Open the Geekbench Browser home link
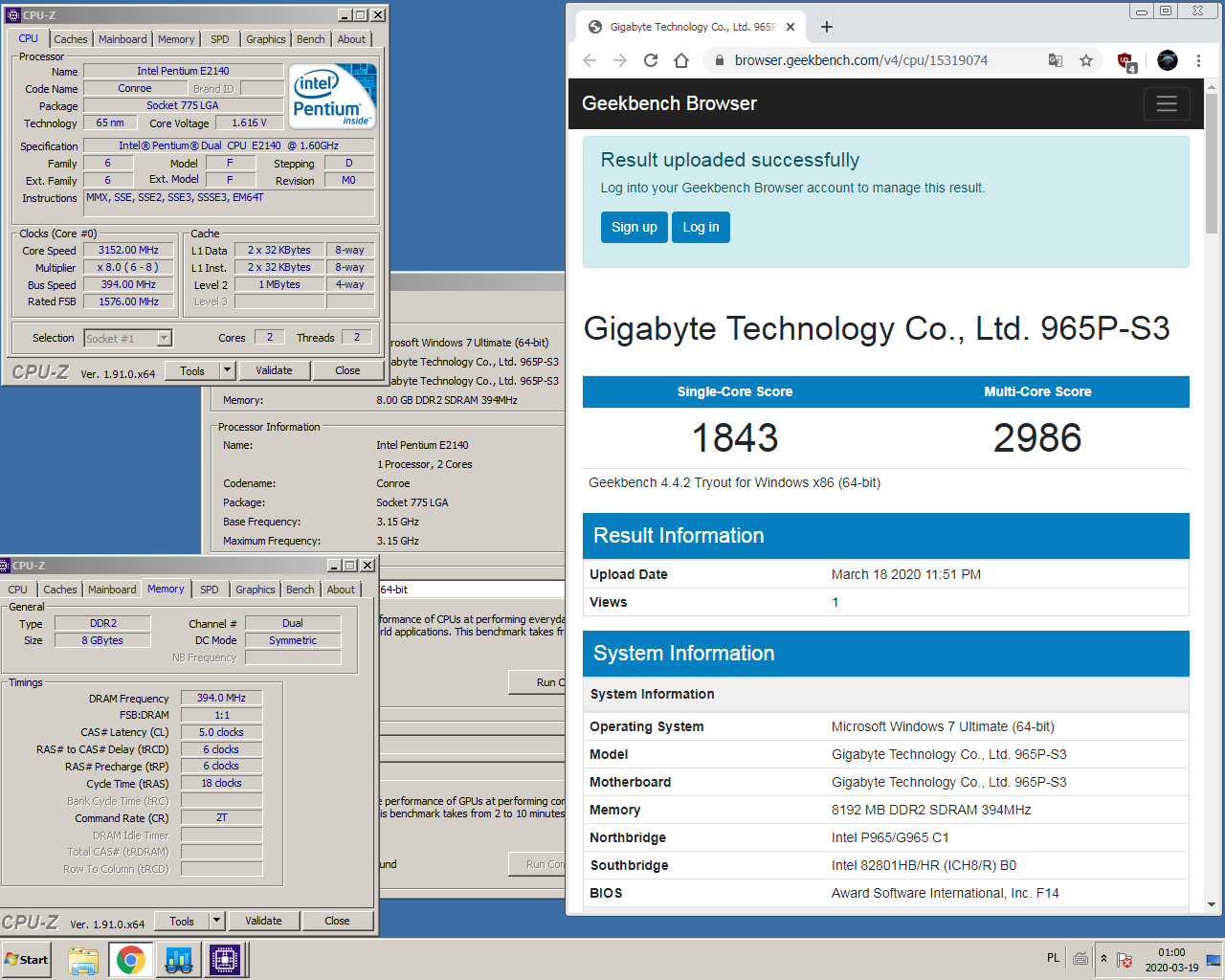This screenshot has width=1225, height=980. click(x=669, y=103)
